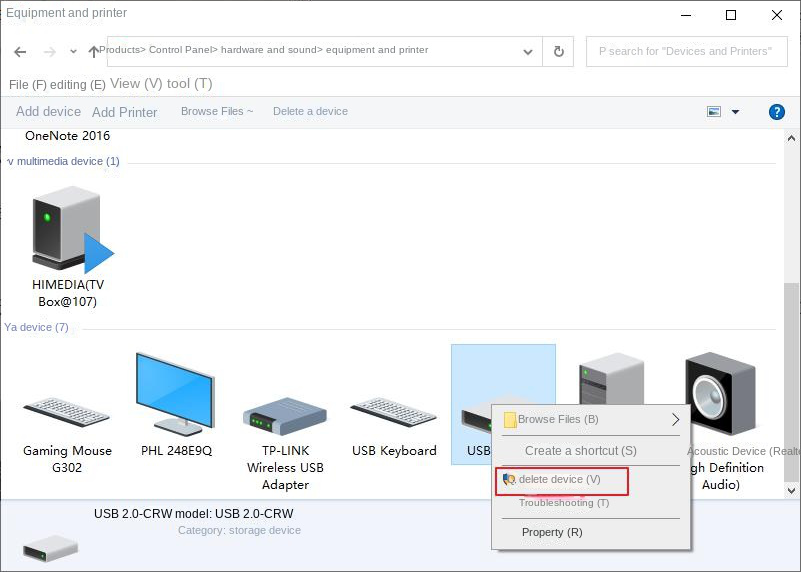The width and height of the screenshot is (801, 572).
Task: Open the view options dropdown arrow
Action: coord(736,112)
